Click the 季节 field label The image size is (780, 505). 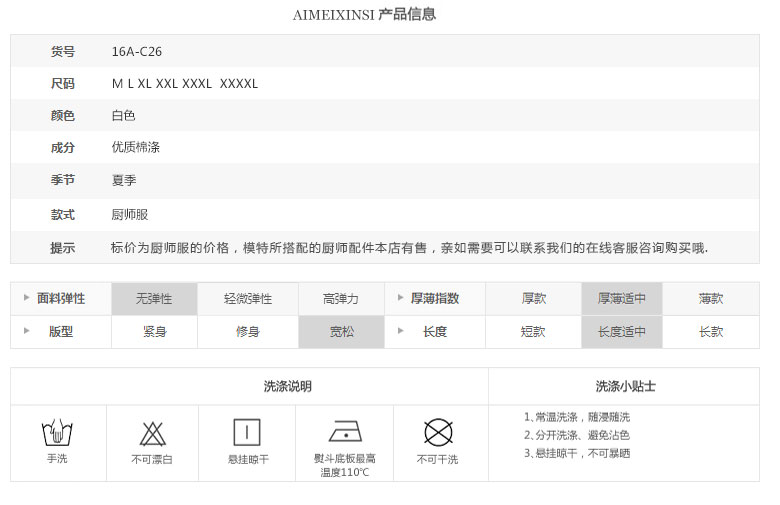tap(63, 180)
